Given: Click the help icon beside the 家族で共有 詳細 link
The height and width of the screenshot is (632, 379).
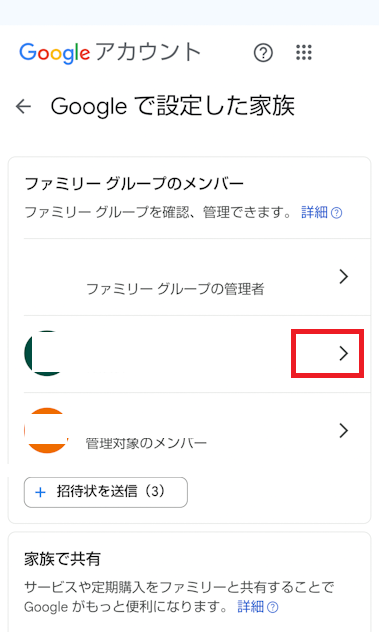Looking at the screenshot, I should [273, 607].
